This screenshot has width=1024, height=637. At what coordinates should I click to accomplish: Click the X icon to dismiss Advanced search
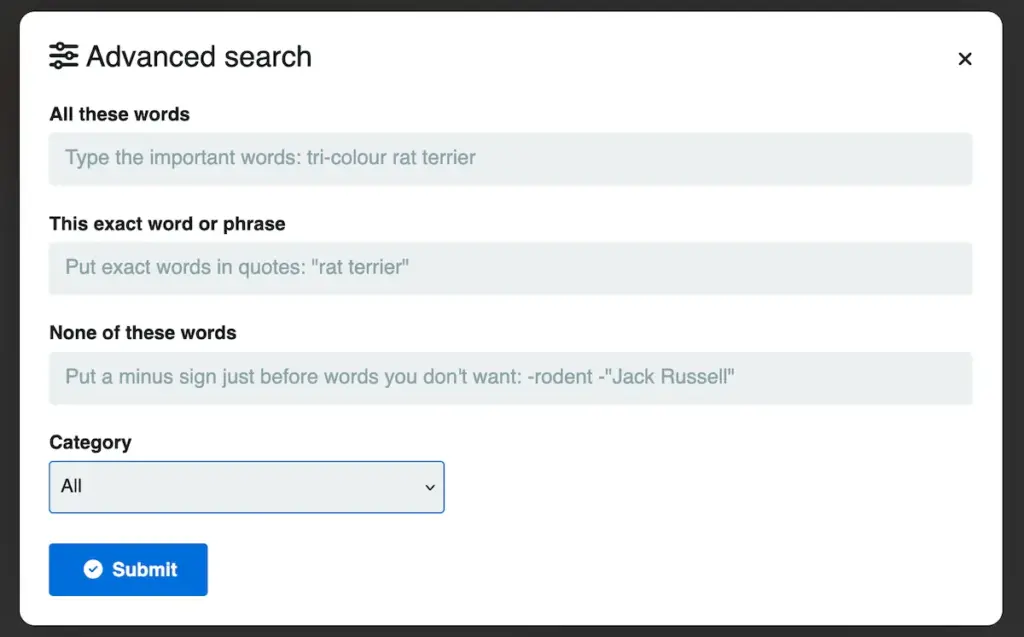tap(964, 58)
